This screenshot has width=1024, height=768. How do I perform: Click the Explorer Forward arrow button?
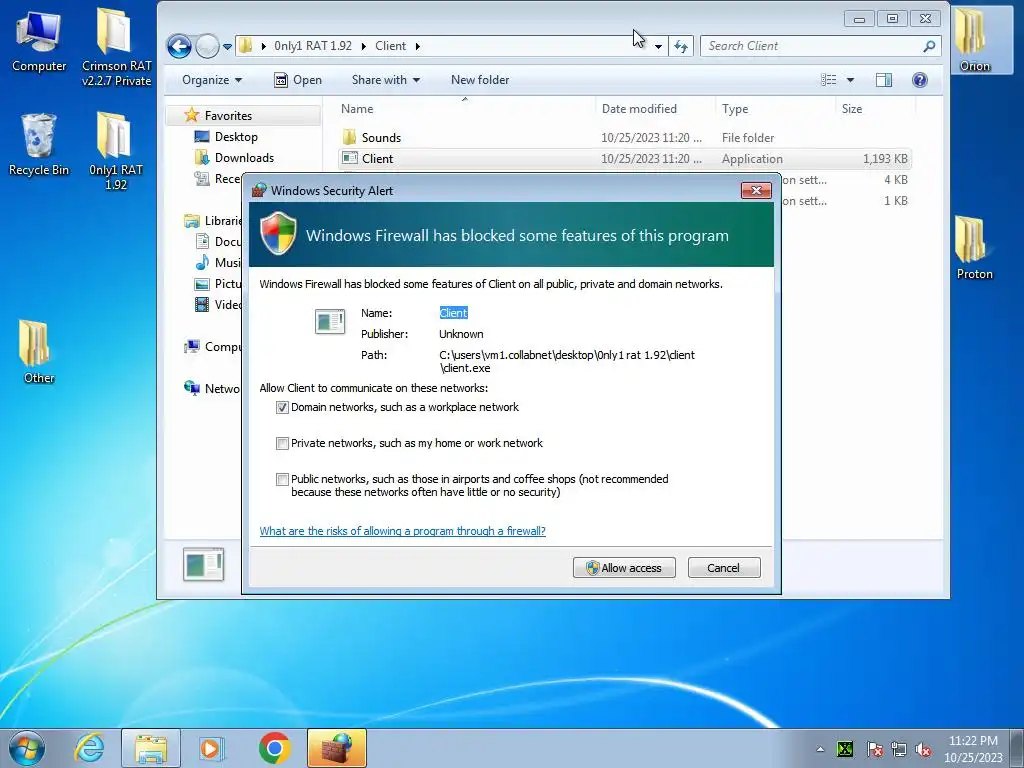207,46
